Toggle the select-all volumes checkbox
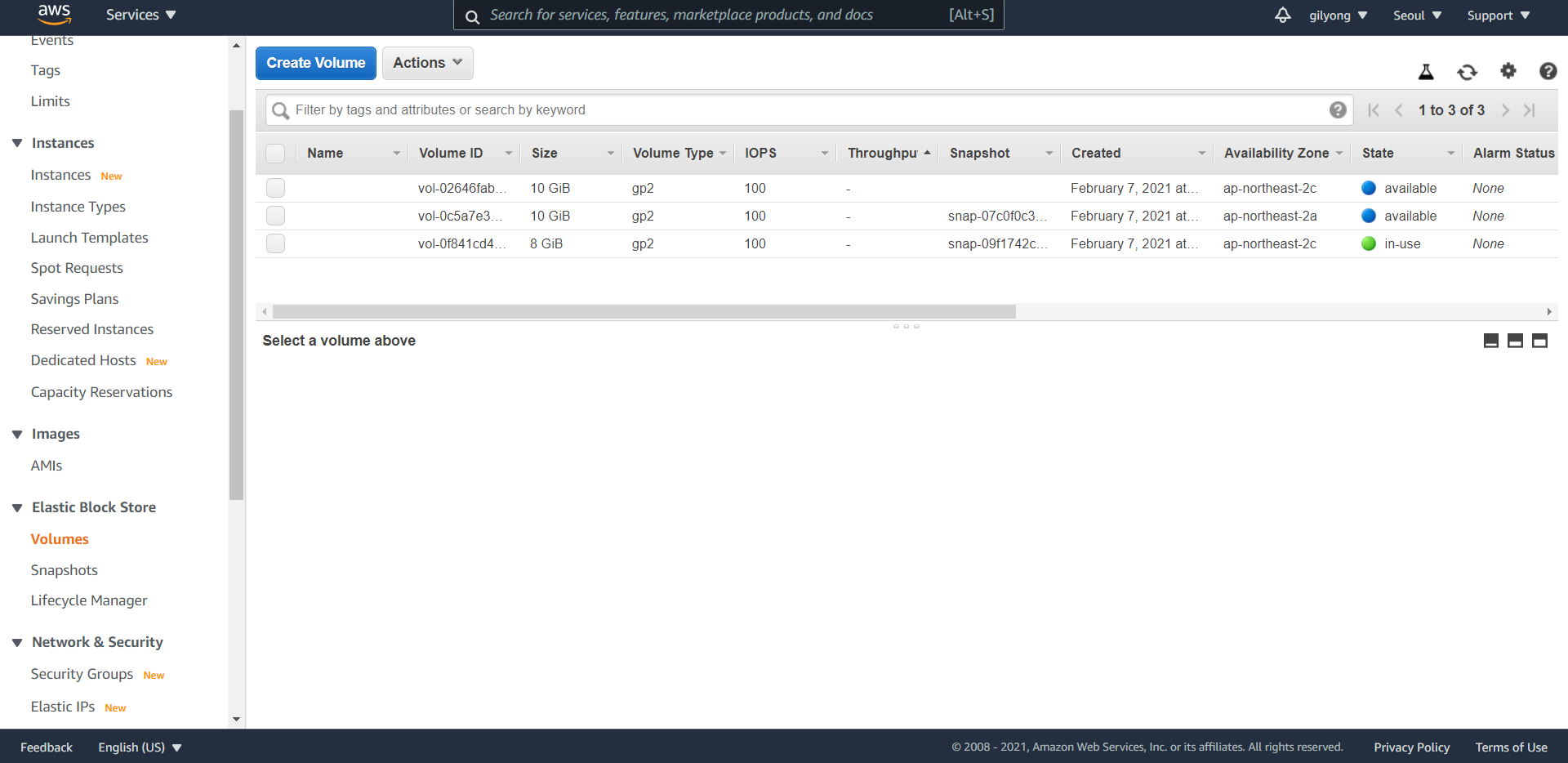 point(275,154)
